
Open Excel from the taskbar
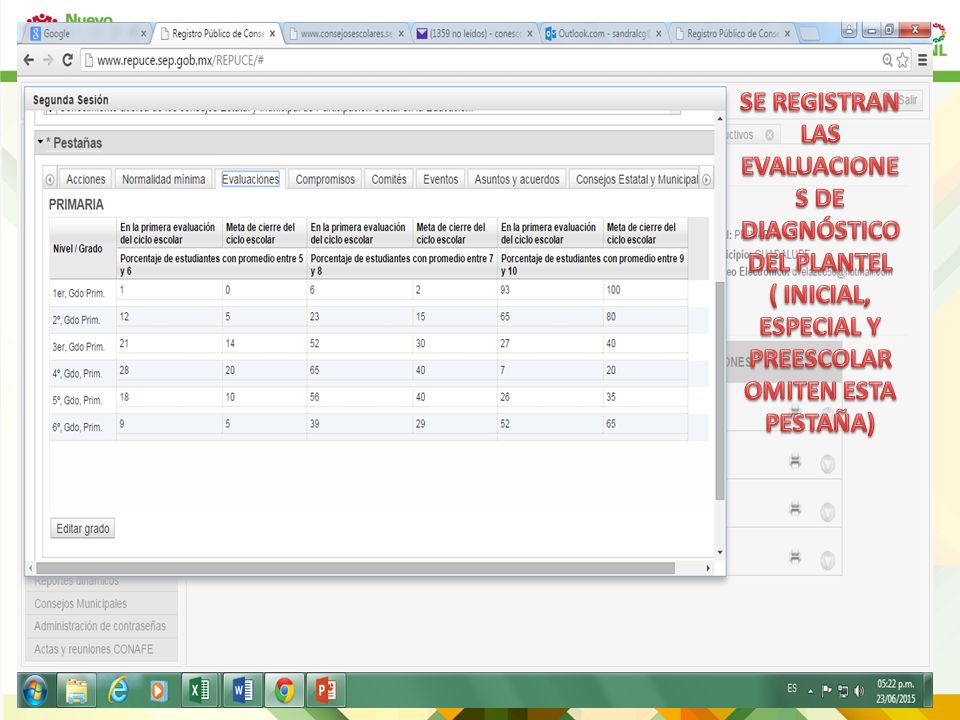200,691
